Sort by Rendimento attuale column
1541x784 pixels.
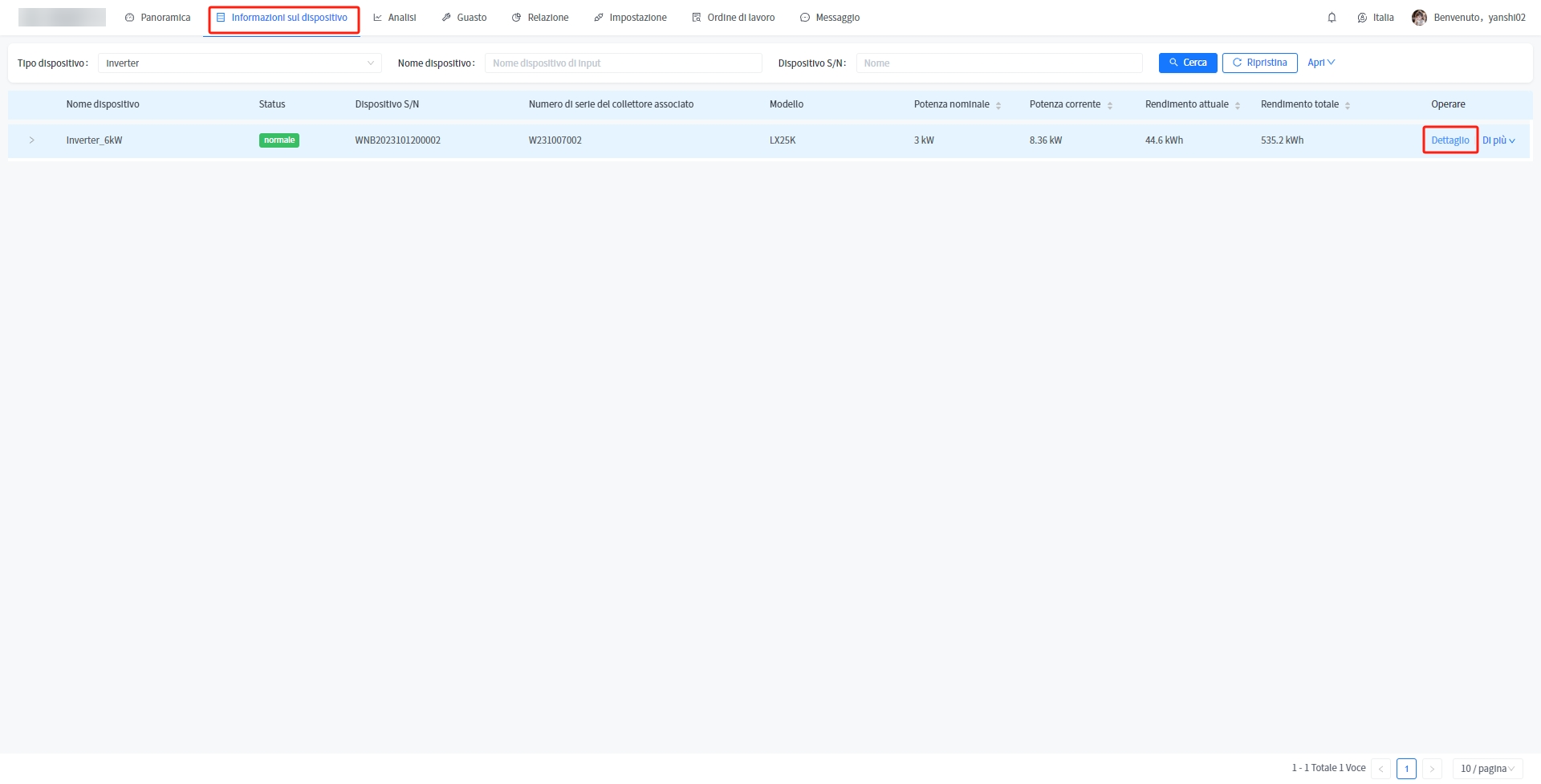pyautogui.click(x=1237, y=105)
